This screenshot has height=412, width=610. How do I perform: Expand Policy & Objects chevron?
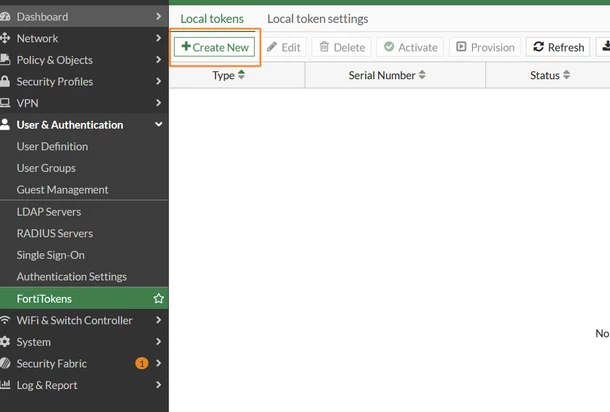[158, 60]
